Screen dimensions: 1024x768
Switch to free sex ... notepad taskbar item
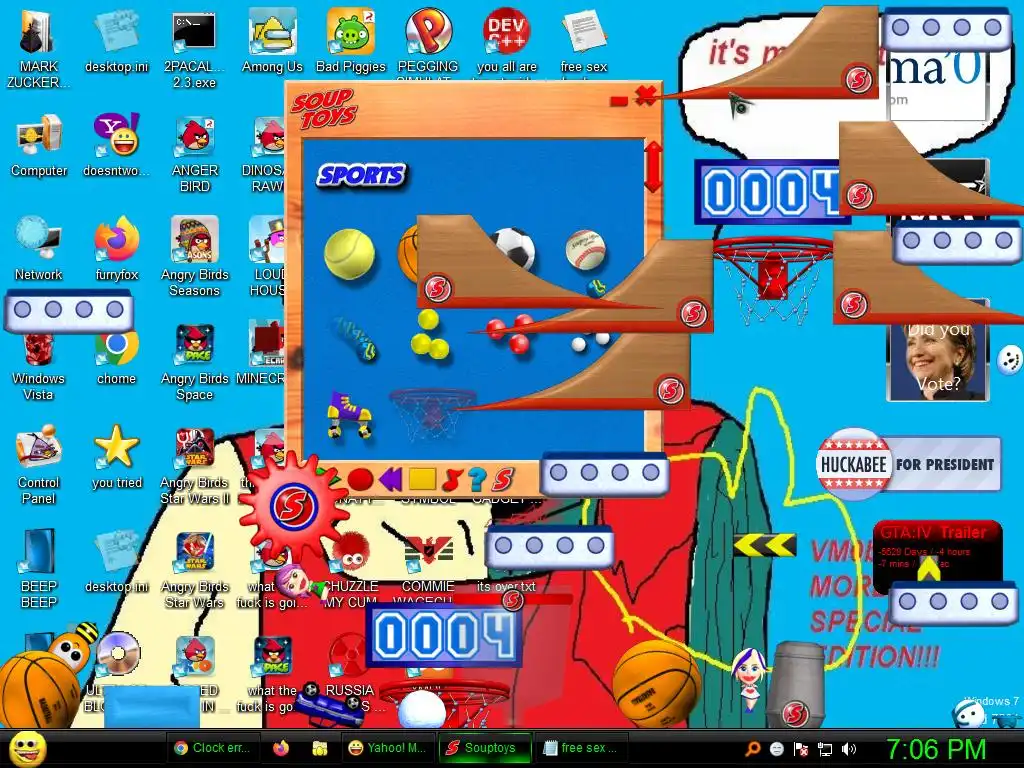(580, 748)
